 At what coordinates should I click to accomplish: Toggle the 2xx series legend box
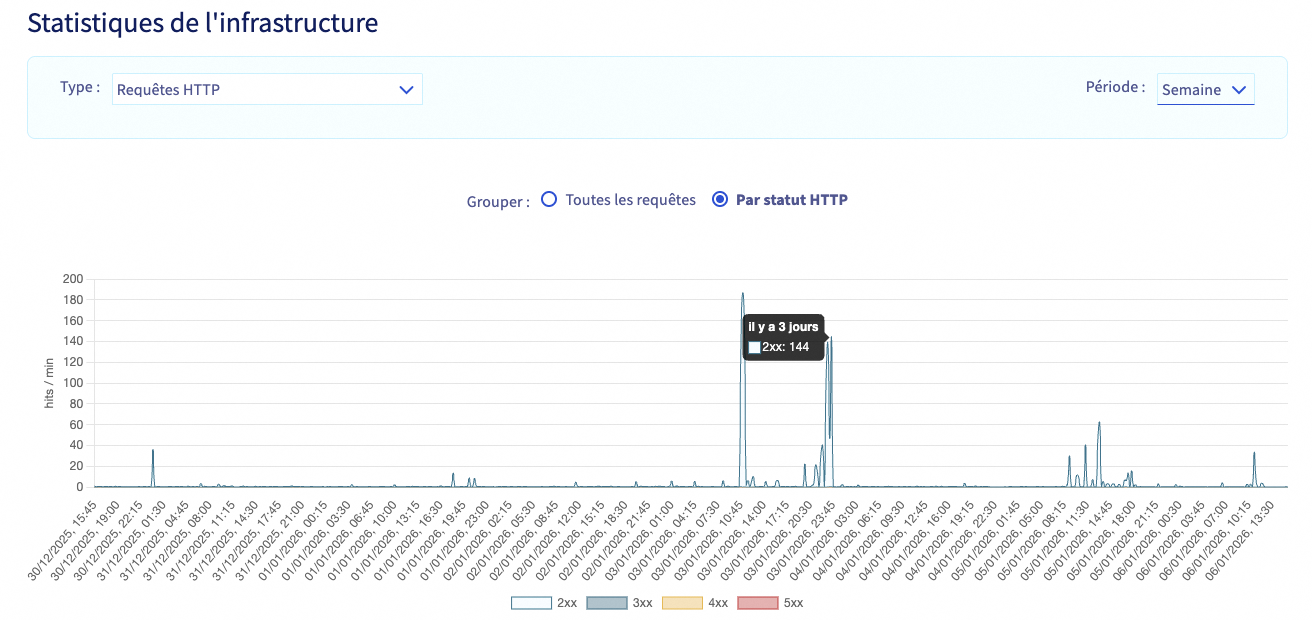(531, 603)
